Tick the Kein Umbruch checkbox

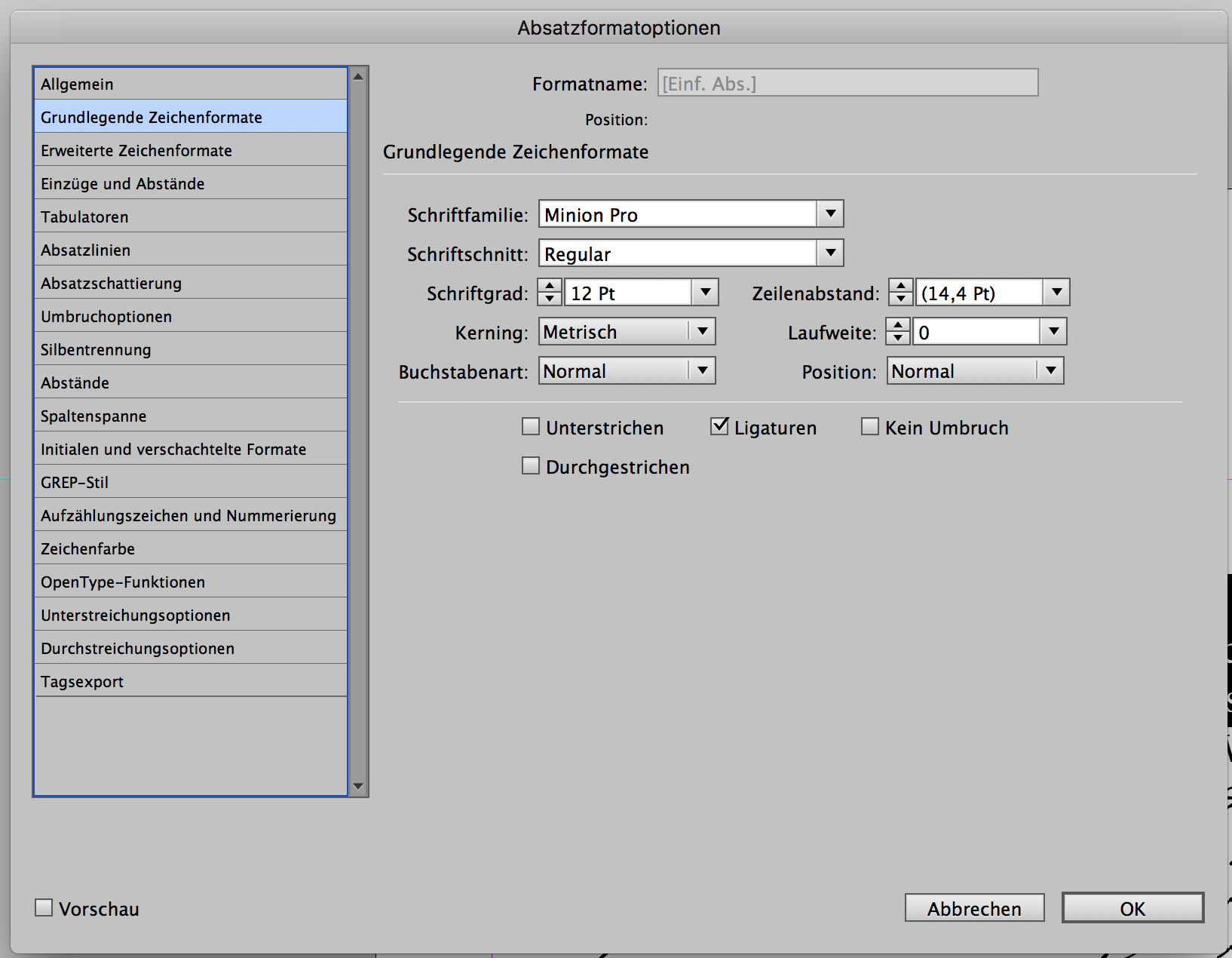pos(870,427)
